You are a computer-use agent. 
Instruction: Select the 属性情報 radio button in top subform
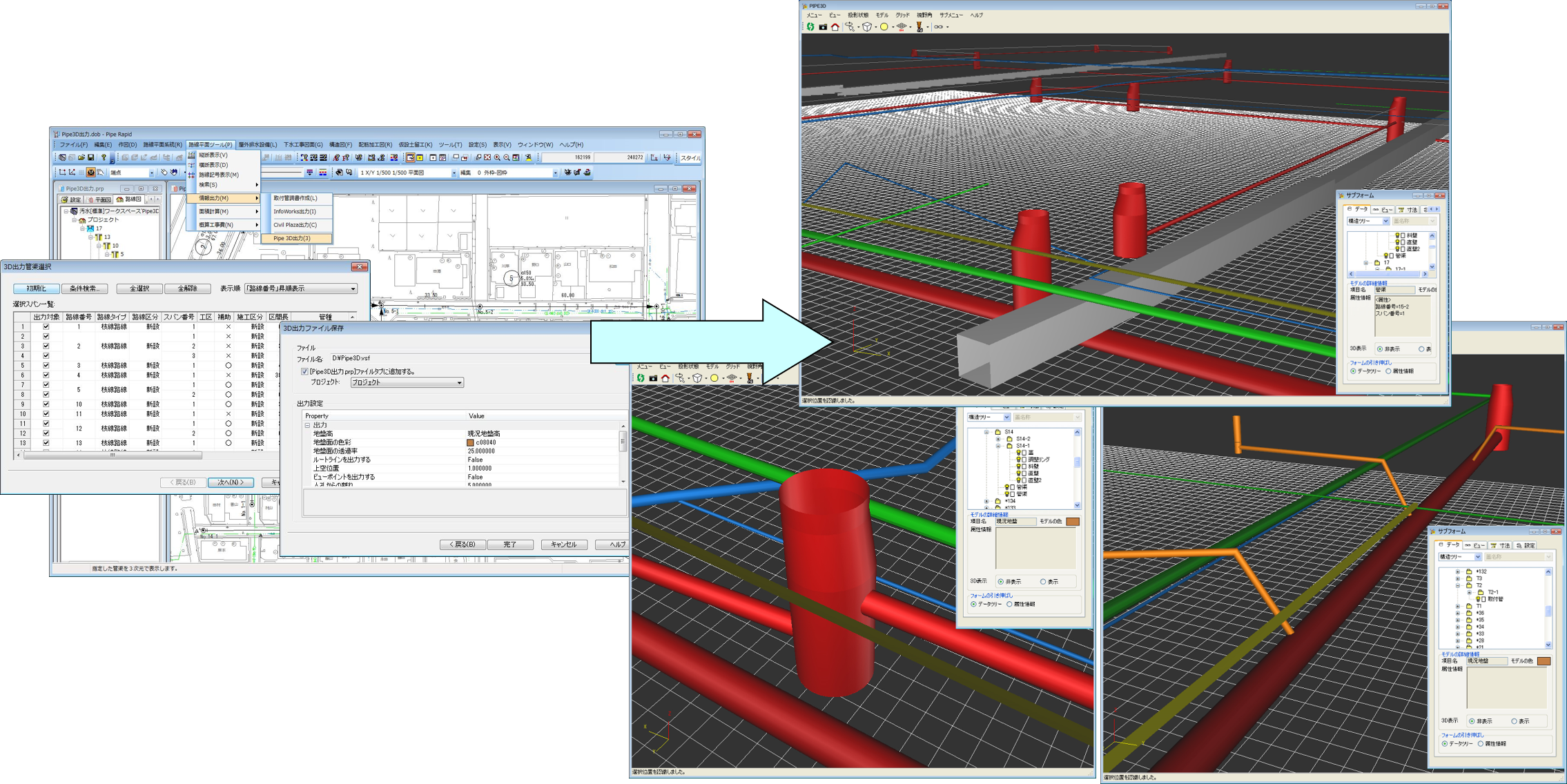pos(1388,371)
